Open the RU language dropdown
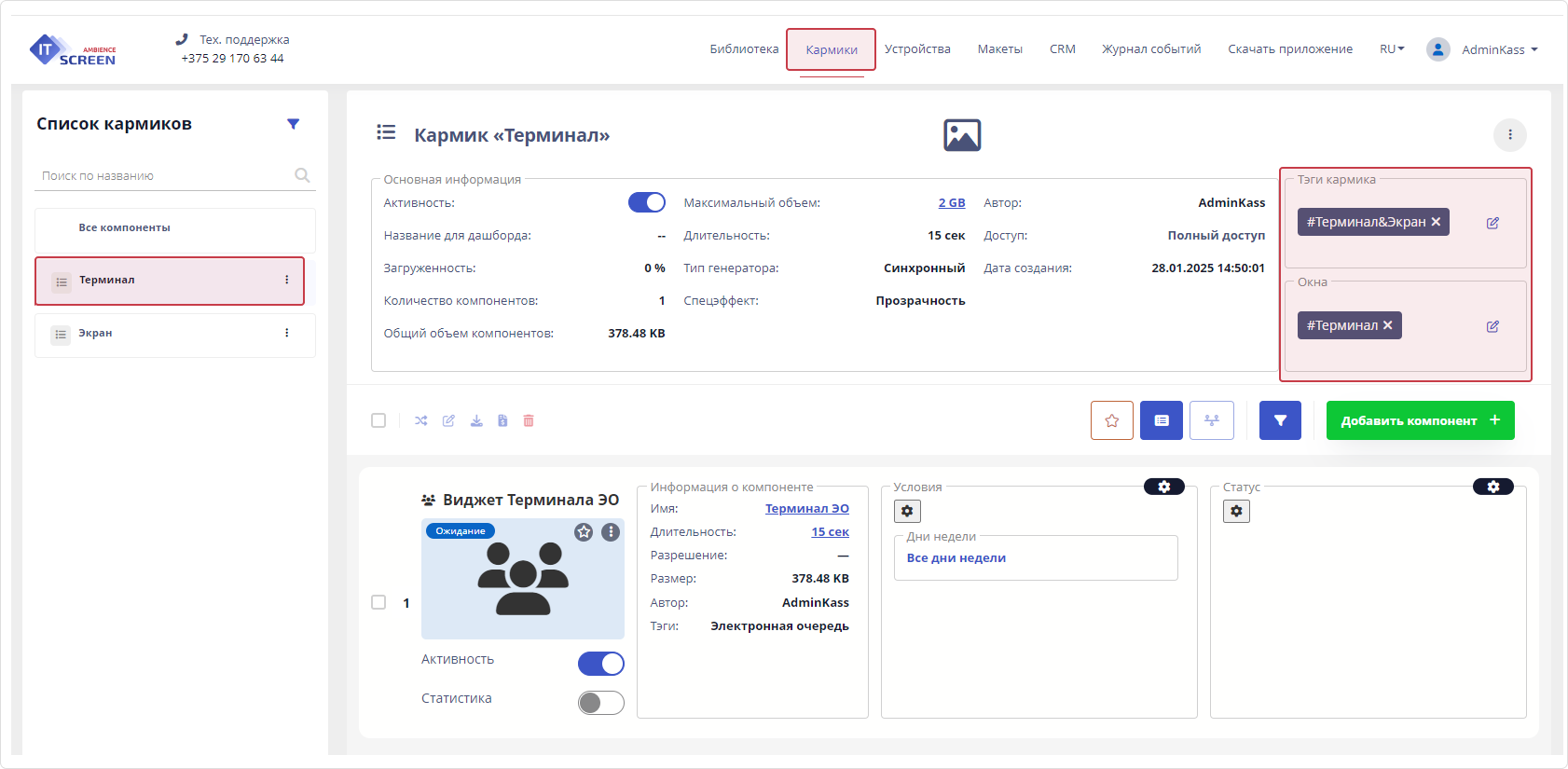The width and height of the screenshot is (1568, 769). tap(1392, 49)
